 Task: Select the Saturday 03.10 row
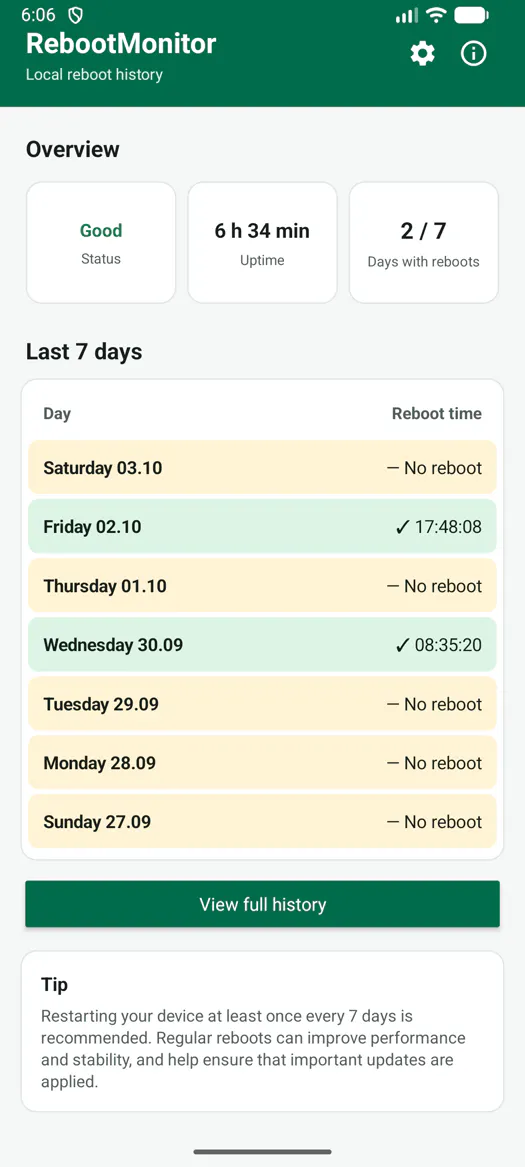[262, 467]
